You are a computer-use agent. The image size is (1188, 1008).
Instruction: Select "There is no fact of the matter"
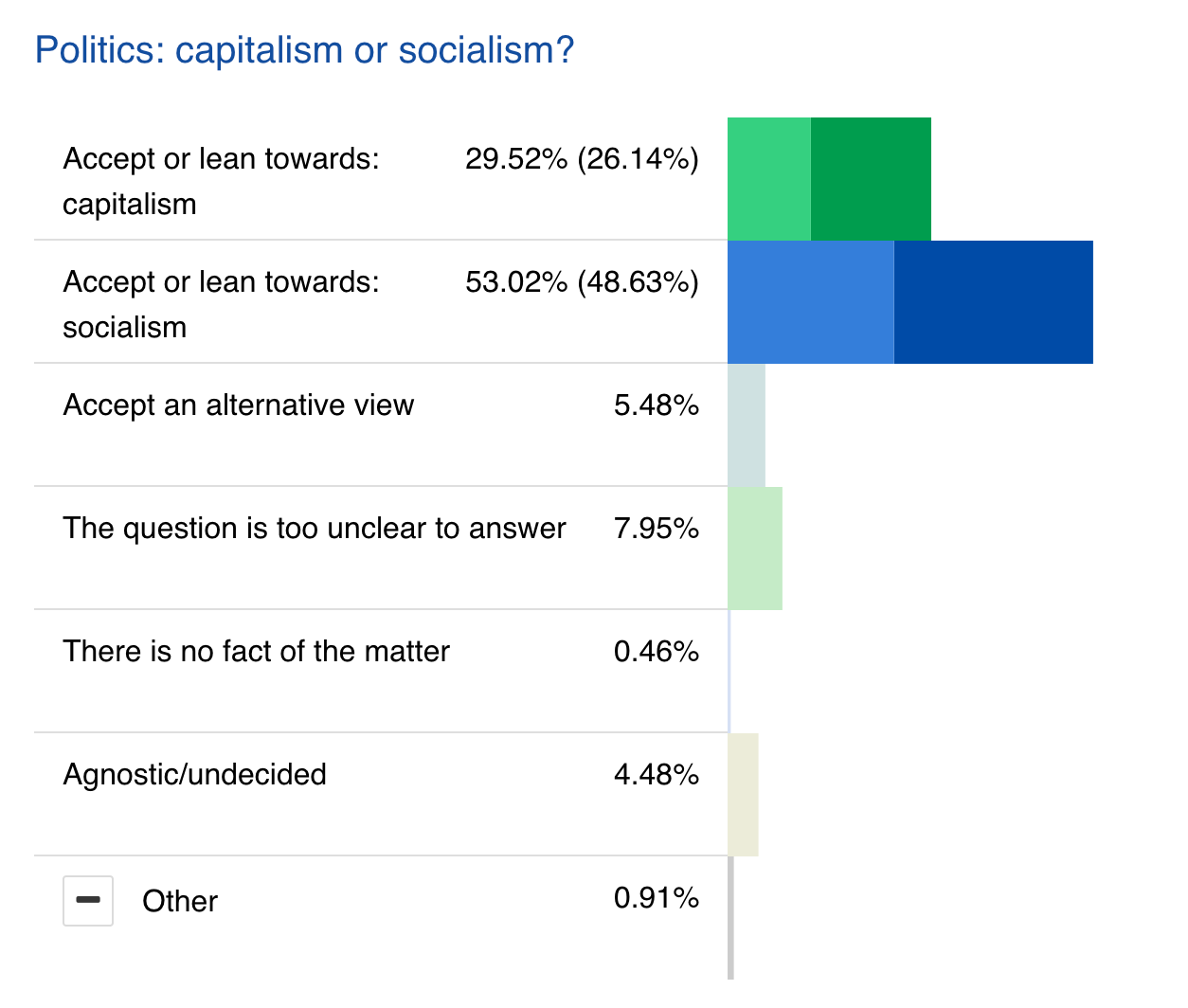coord(256,652)
